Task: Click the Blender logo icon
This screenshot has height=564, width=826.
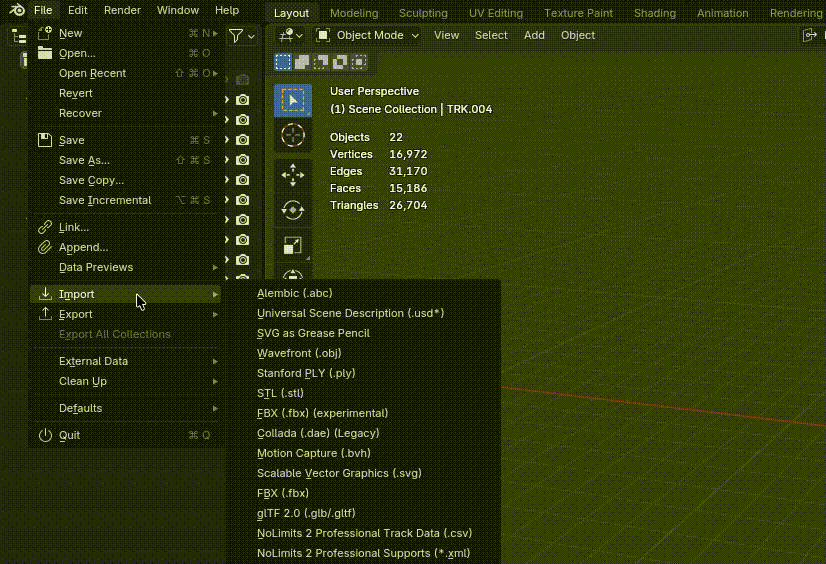Action: click(16, 10)
